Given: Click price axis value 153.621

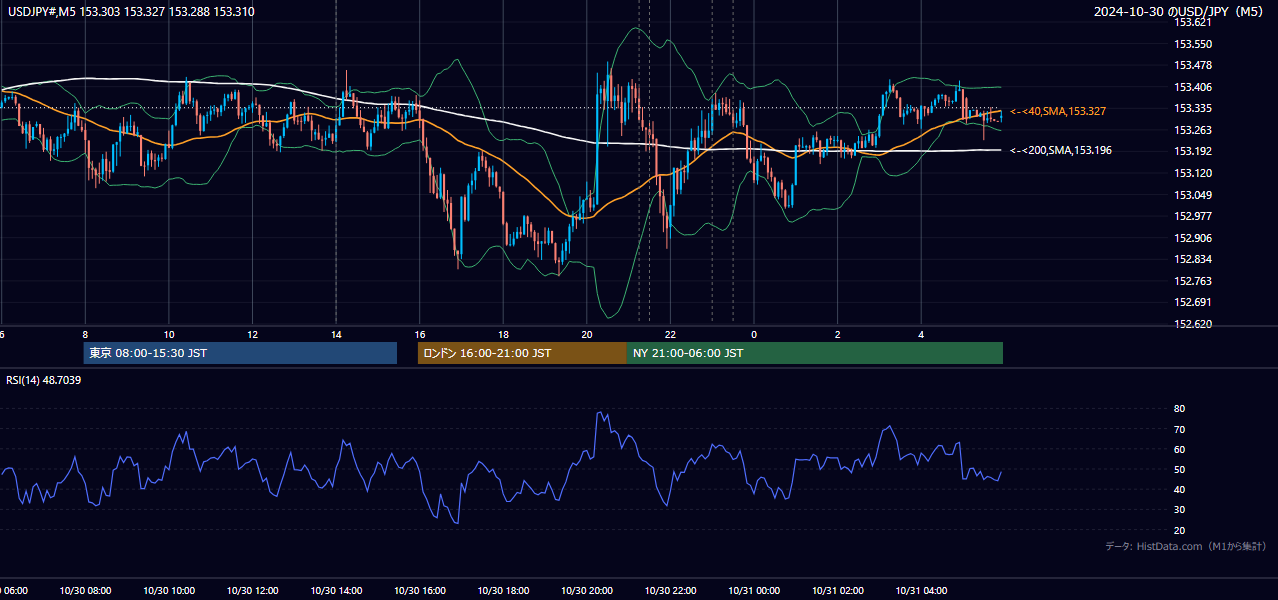Looking at the screenshot, I should point(1191,23).
